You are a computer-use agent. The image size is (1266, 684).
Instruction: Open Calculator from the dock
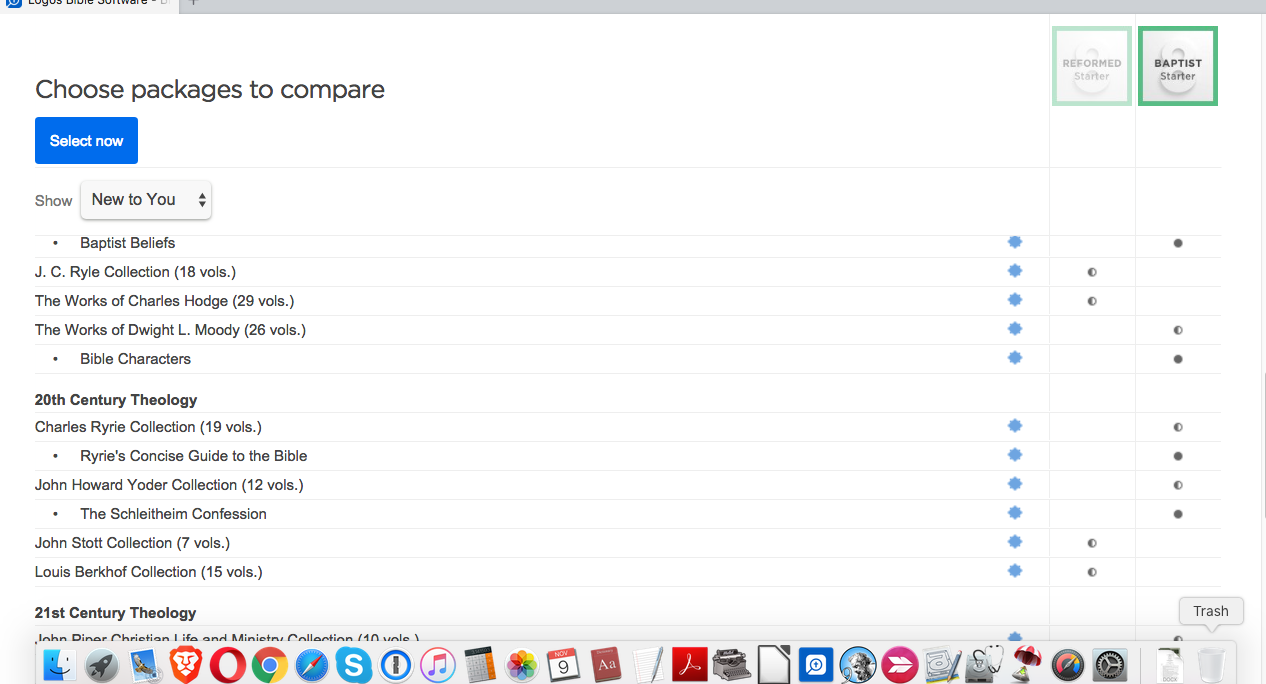[x=480, y=664]
